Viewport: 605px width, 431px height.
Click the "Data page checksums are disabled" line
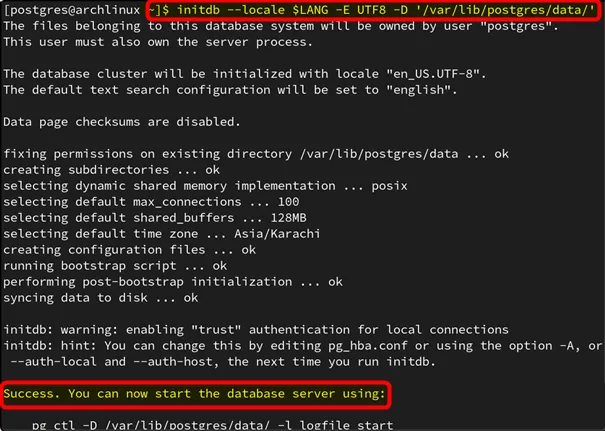(122, 122)
